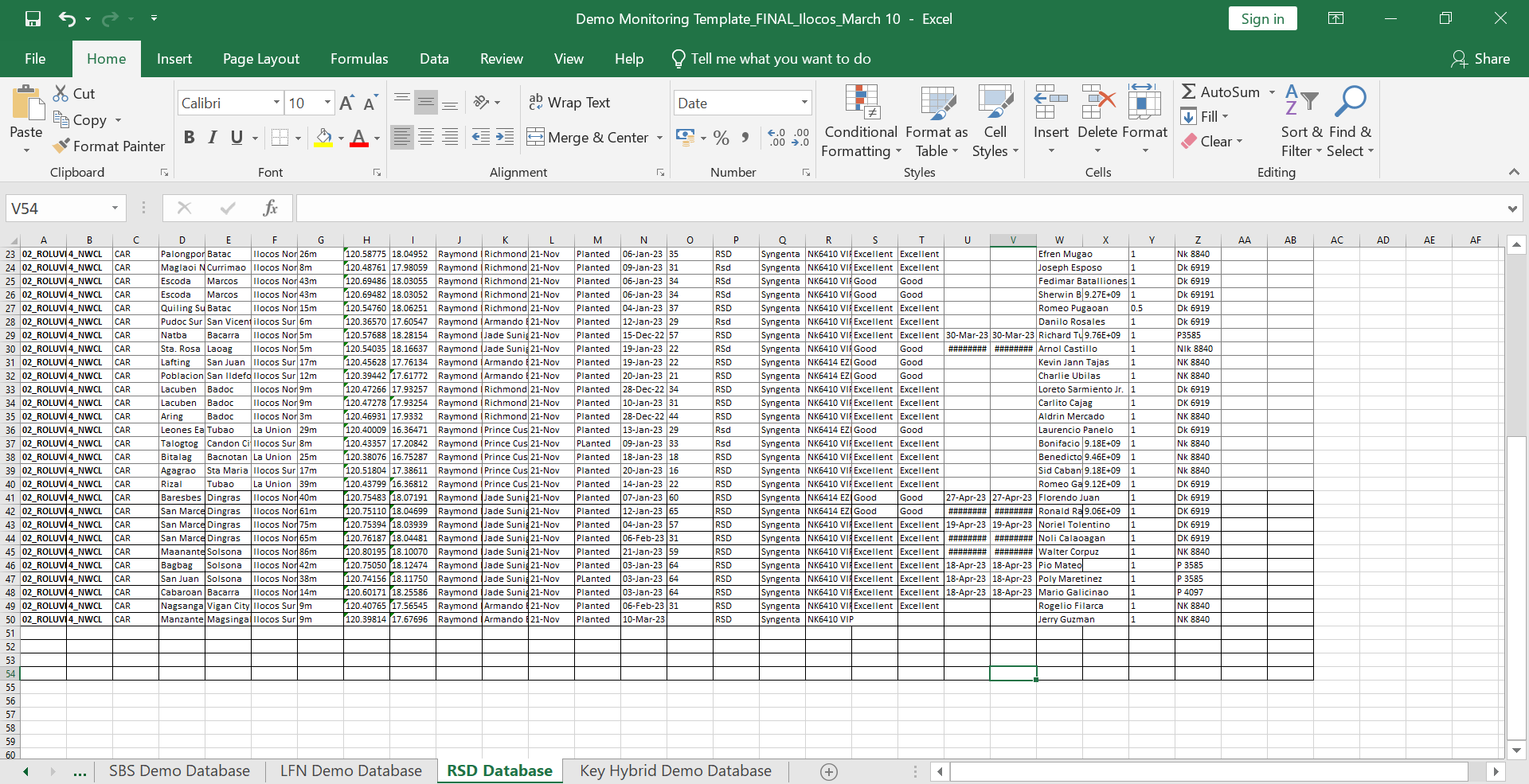Open Conditional Formatting icon
Screen dimensions: 1529x784
tap(862, 102)
